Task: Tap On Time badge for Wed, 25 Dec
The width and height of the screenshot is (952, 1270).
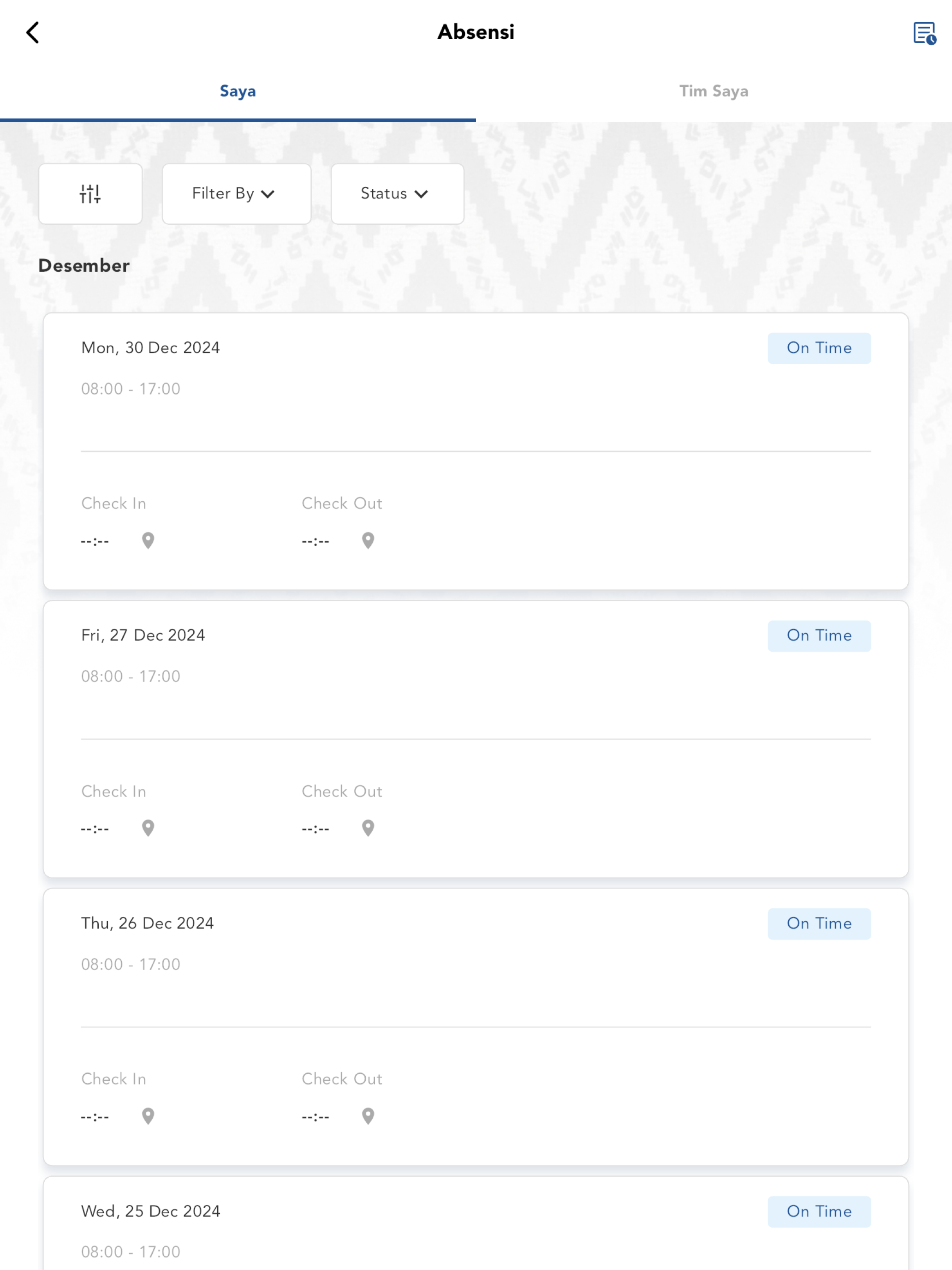Action: tap(819, 1211)
